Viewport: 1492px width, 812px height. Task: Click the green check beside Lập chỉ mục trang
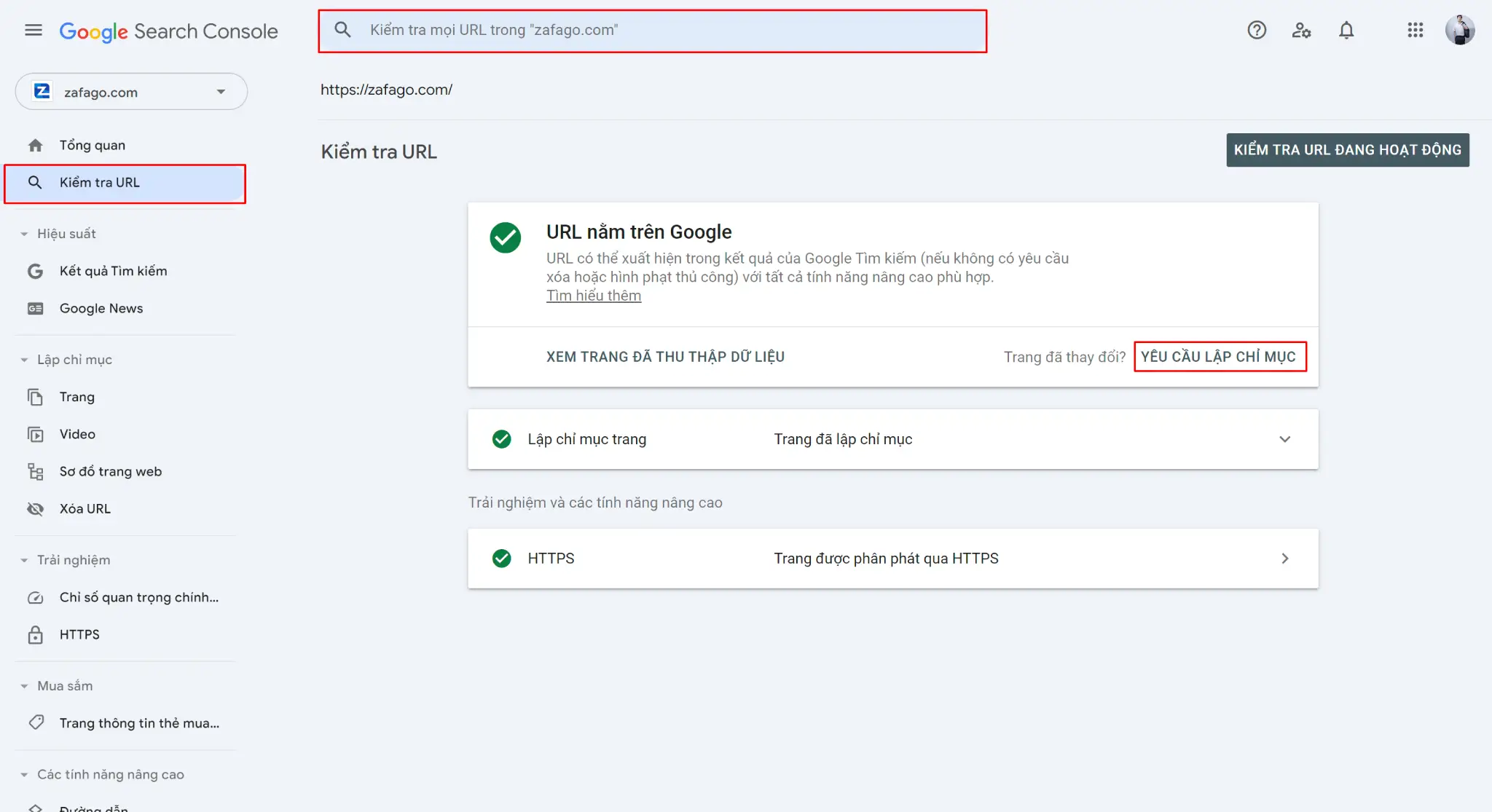click(501, 439)
